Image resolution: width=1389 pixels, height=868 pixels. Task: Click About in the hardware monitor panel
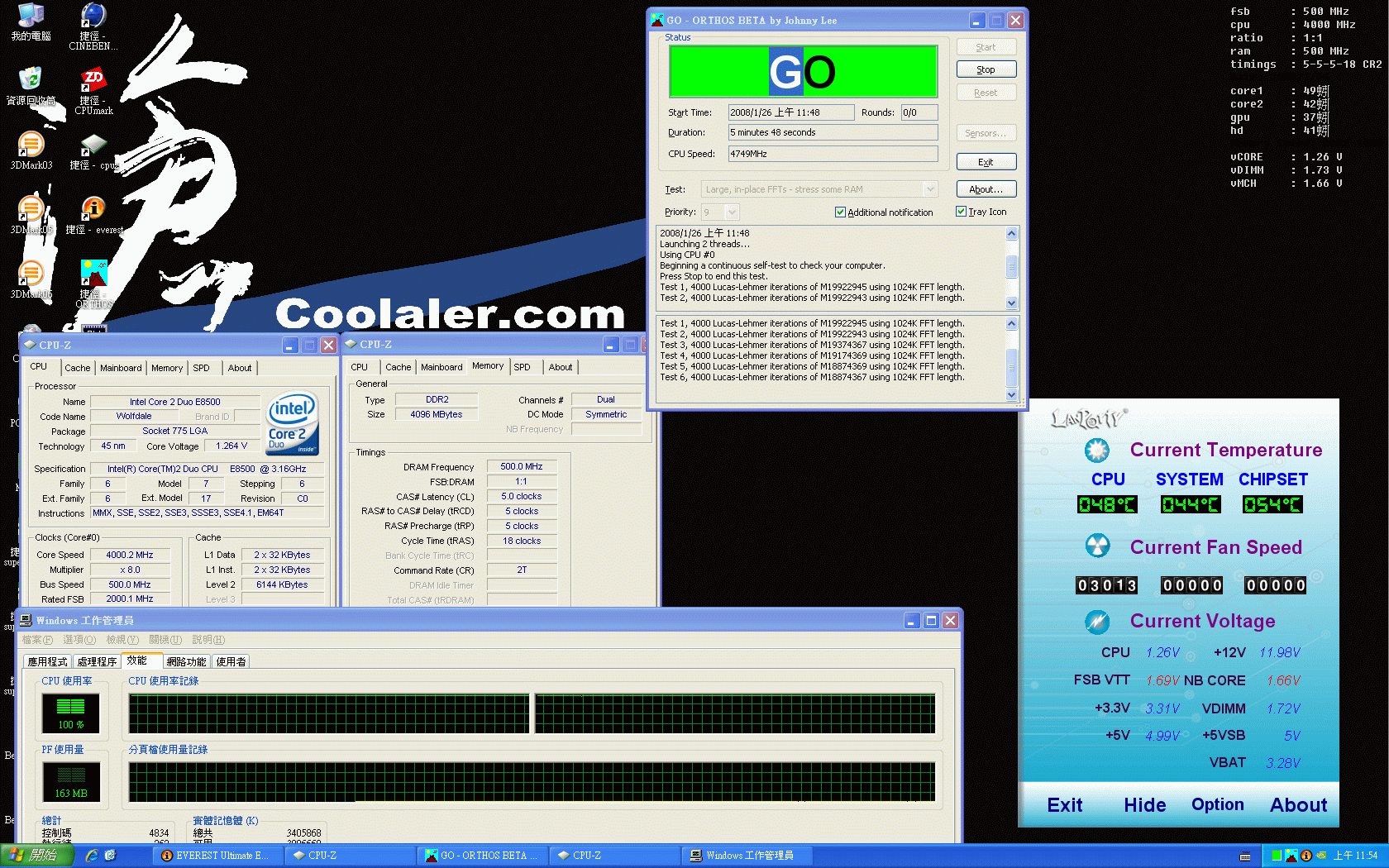1299,804
